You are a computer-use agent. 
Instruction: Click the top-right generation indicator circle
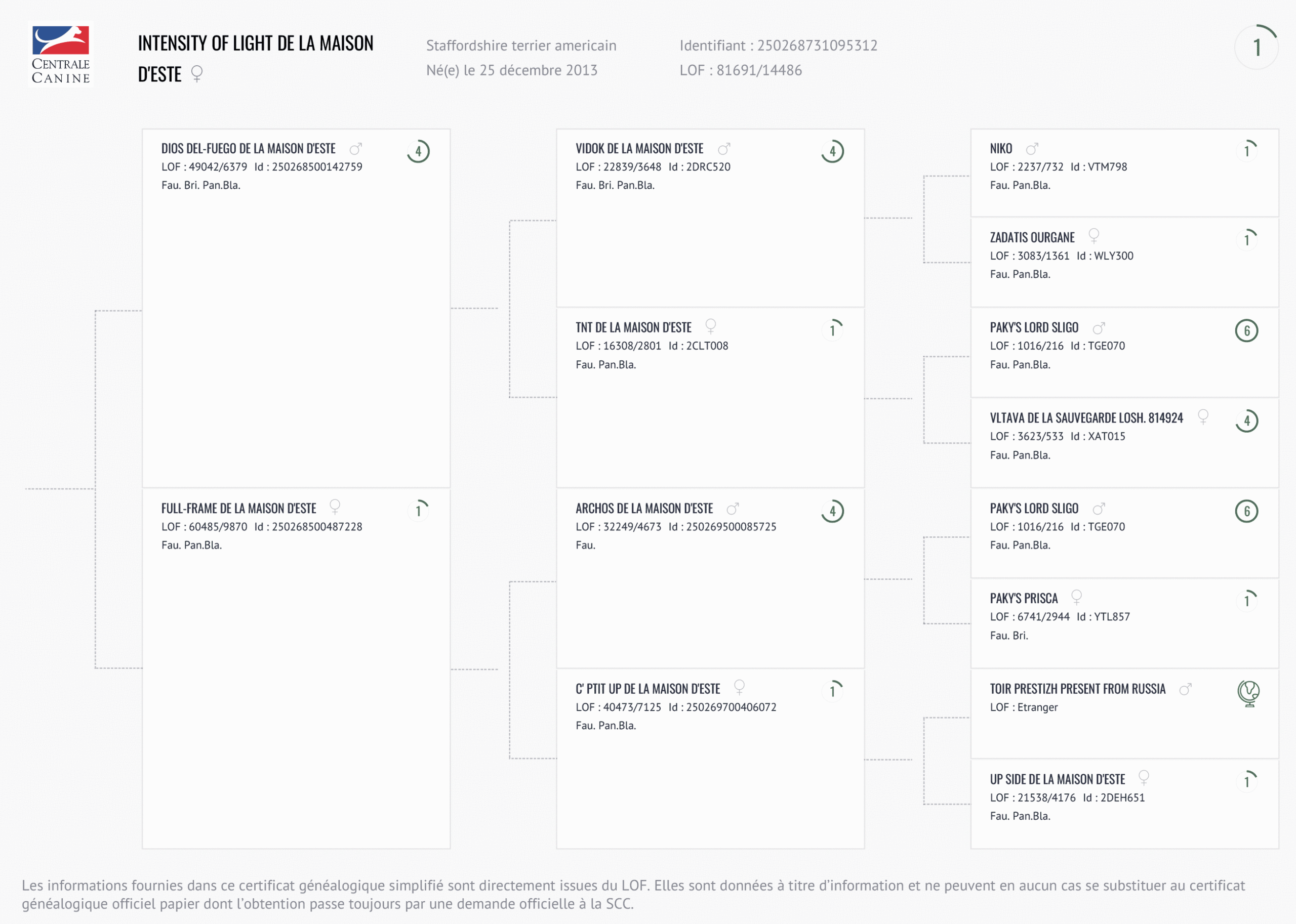coord(1256,48)
